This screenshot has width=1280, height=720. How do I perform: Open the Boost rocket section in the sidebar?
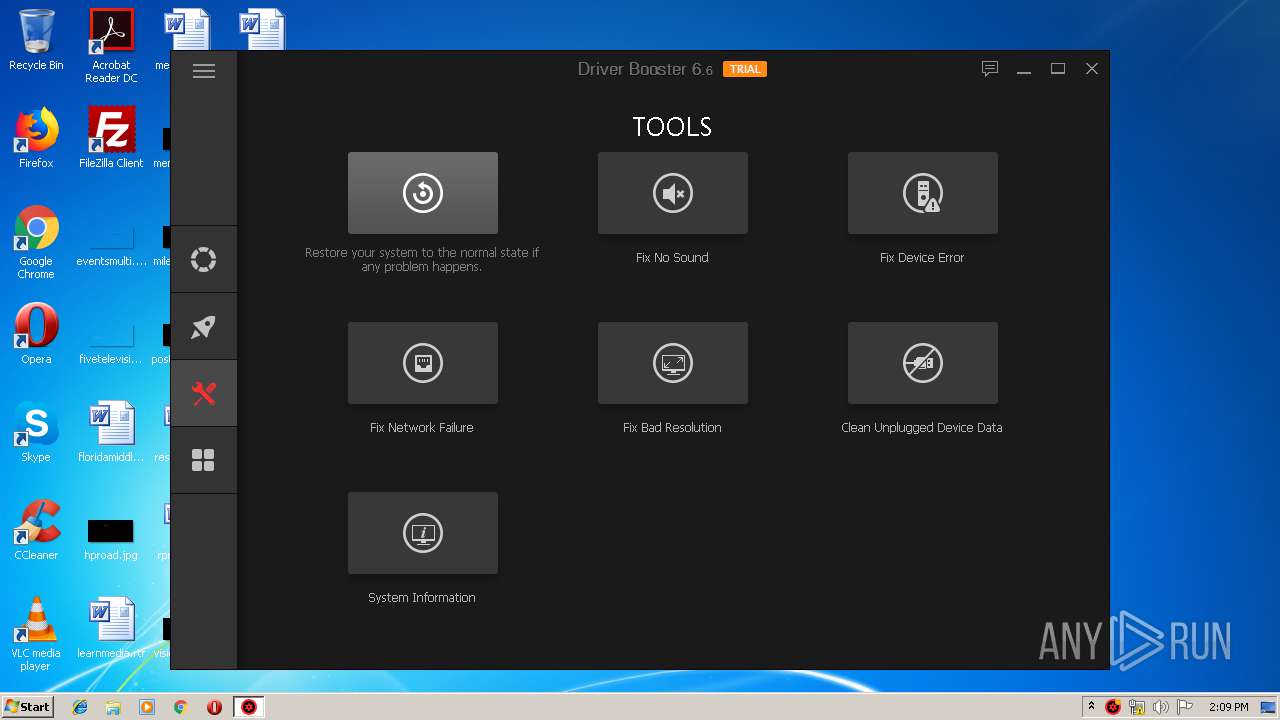point(204,327)
